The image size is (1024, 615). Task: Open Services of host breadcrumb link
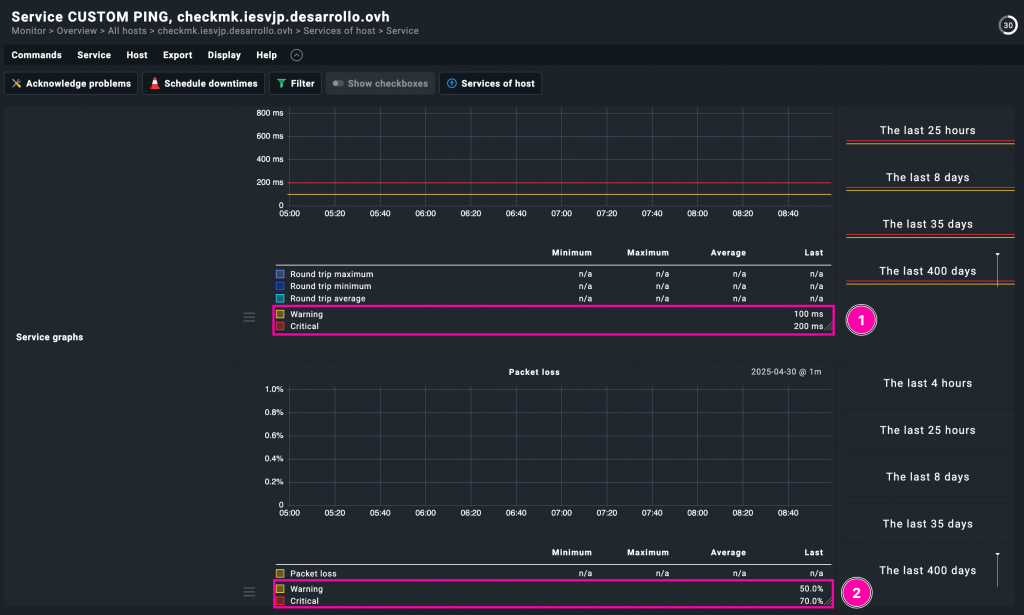[x=341, y=31]
